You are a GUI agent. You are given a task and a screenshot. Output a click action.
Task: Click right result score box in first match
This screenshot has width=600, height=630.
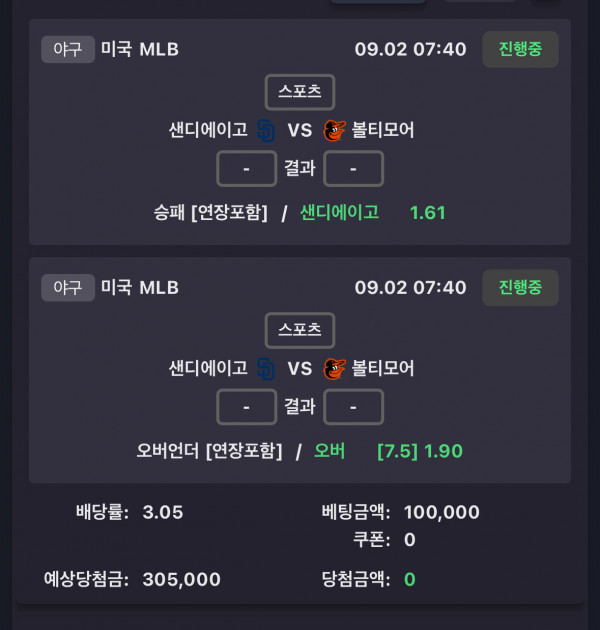[353, 169]
